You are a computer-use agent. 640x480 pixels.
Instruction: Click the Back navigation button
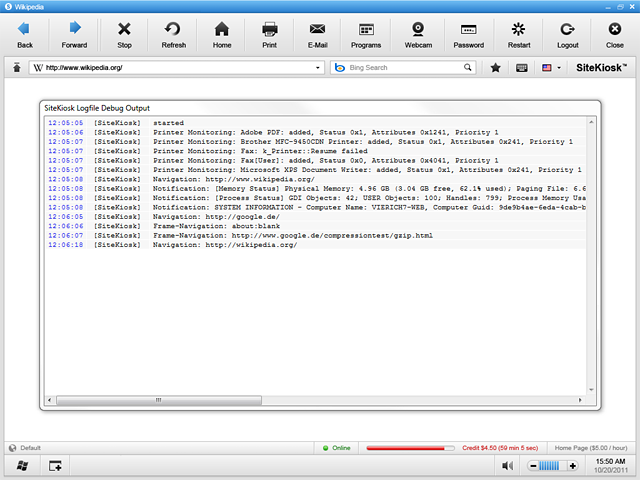click(25, 34)
